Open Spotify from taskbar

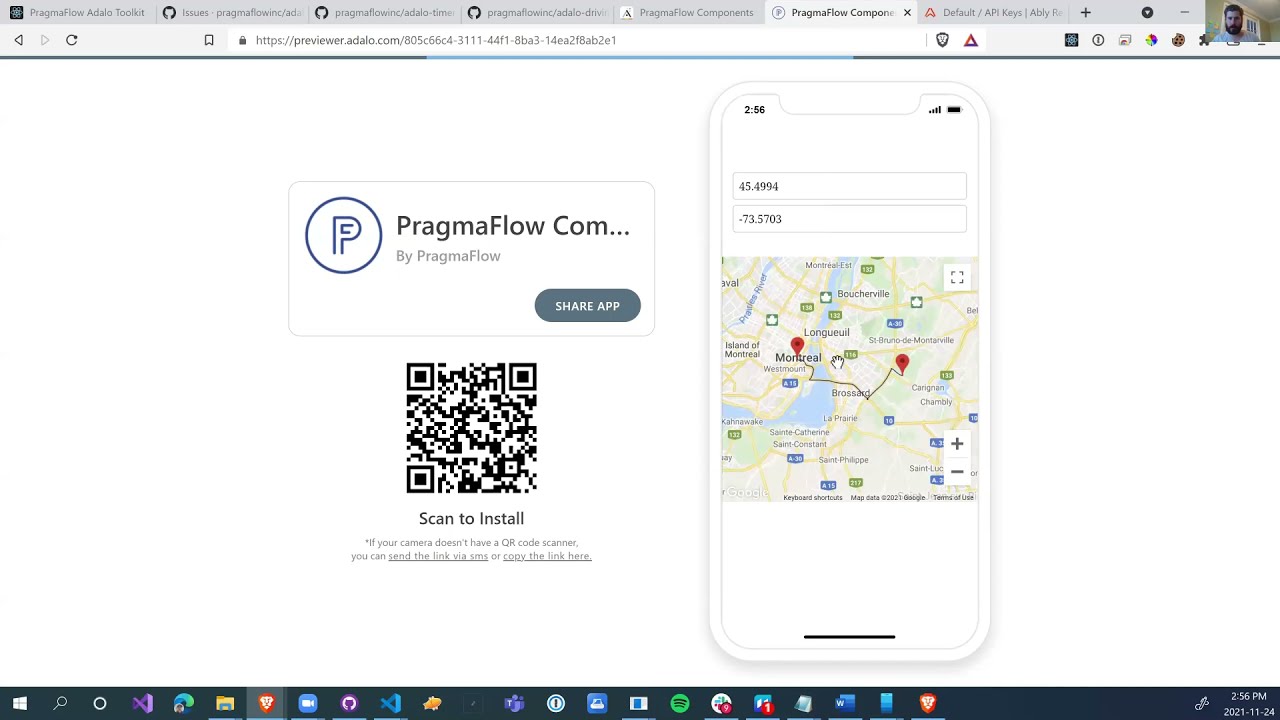click(680, 703)
